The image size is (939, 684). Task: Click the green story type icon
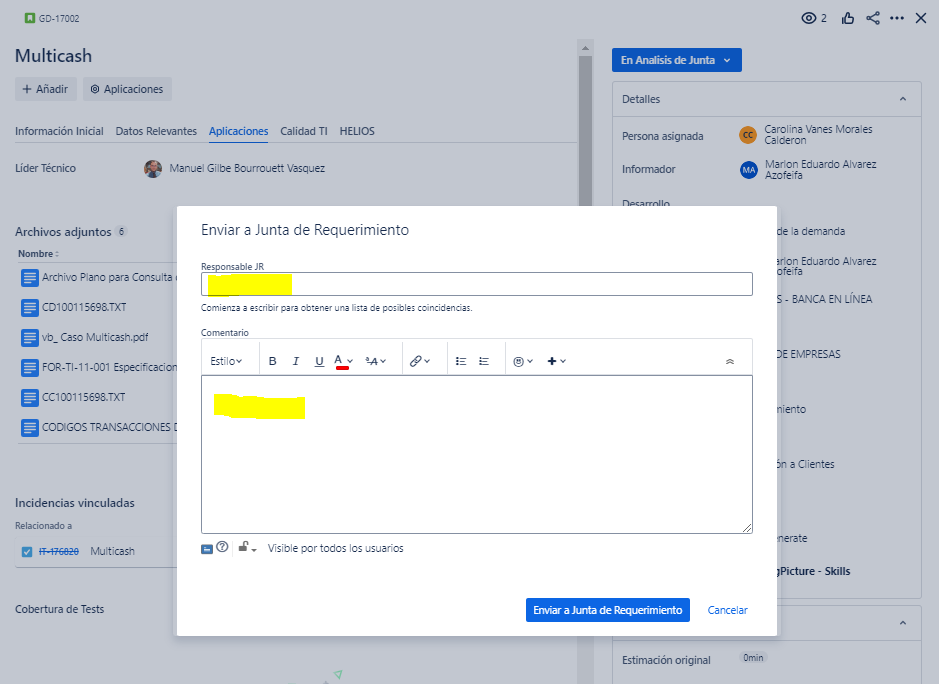[29, 18]
